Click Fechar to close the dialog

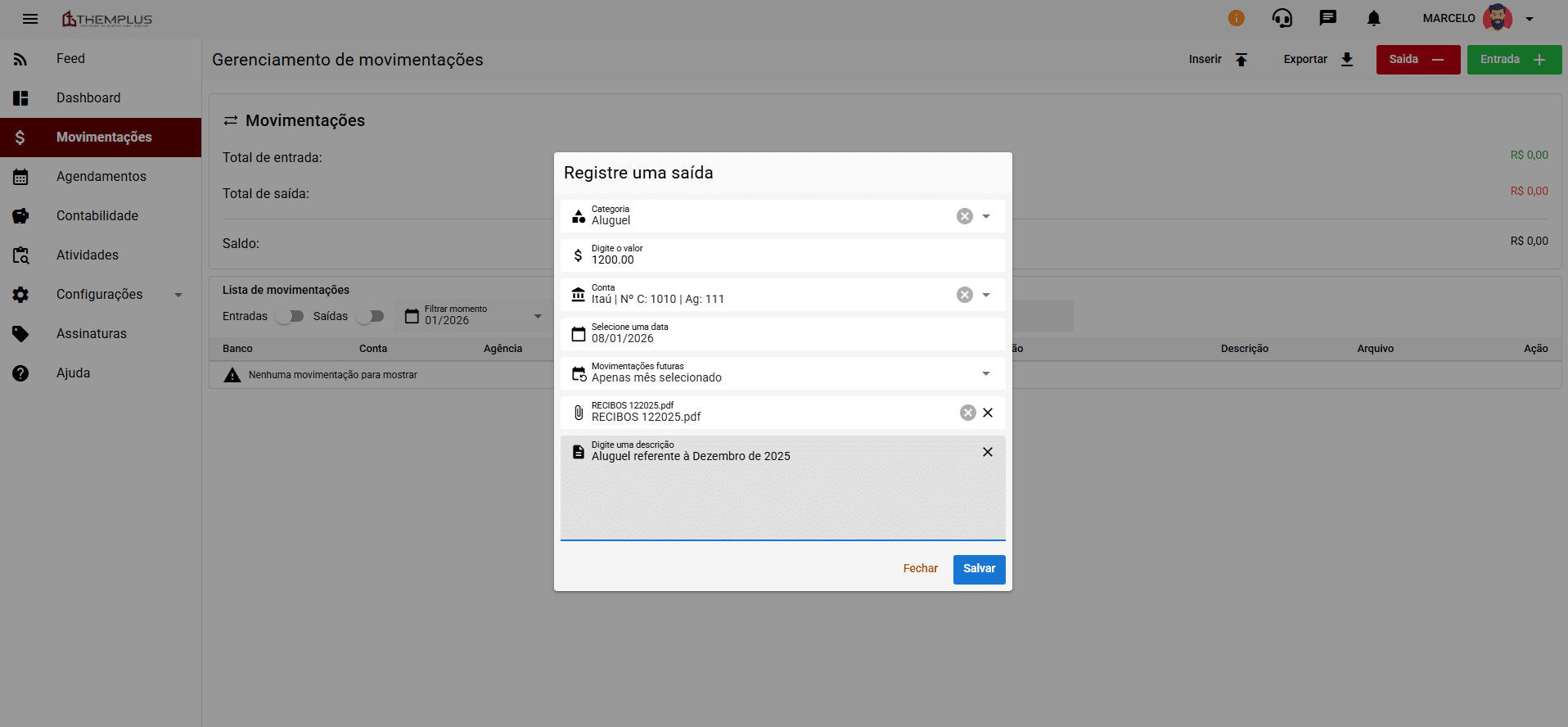[x=920, y=569]
